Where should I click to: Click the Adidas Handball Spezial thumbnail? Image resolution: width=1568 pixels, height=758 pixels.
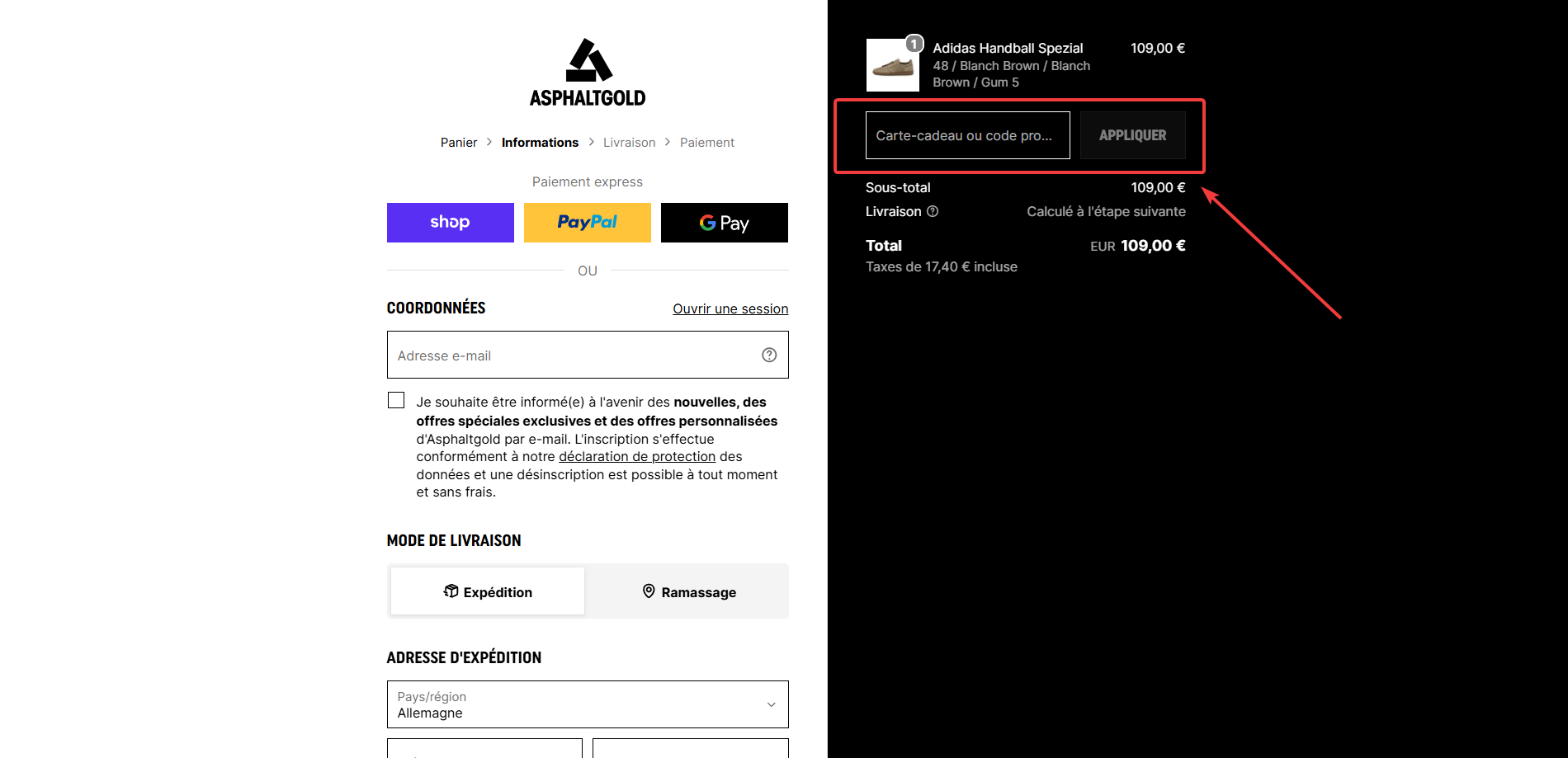pos(893,65)
